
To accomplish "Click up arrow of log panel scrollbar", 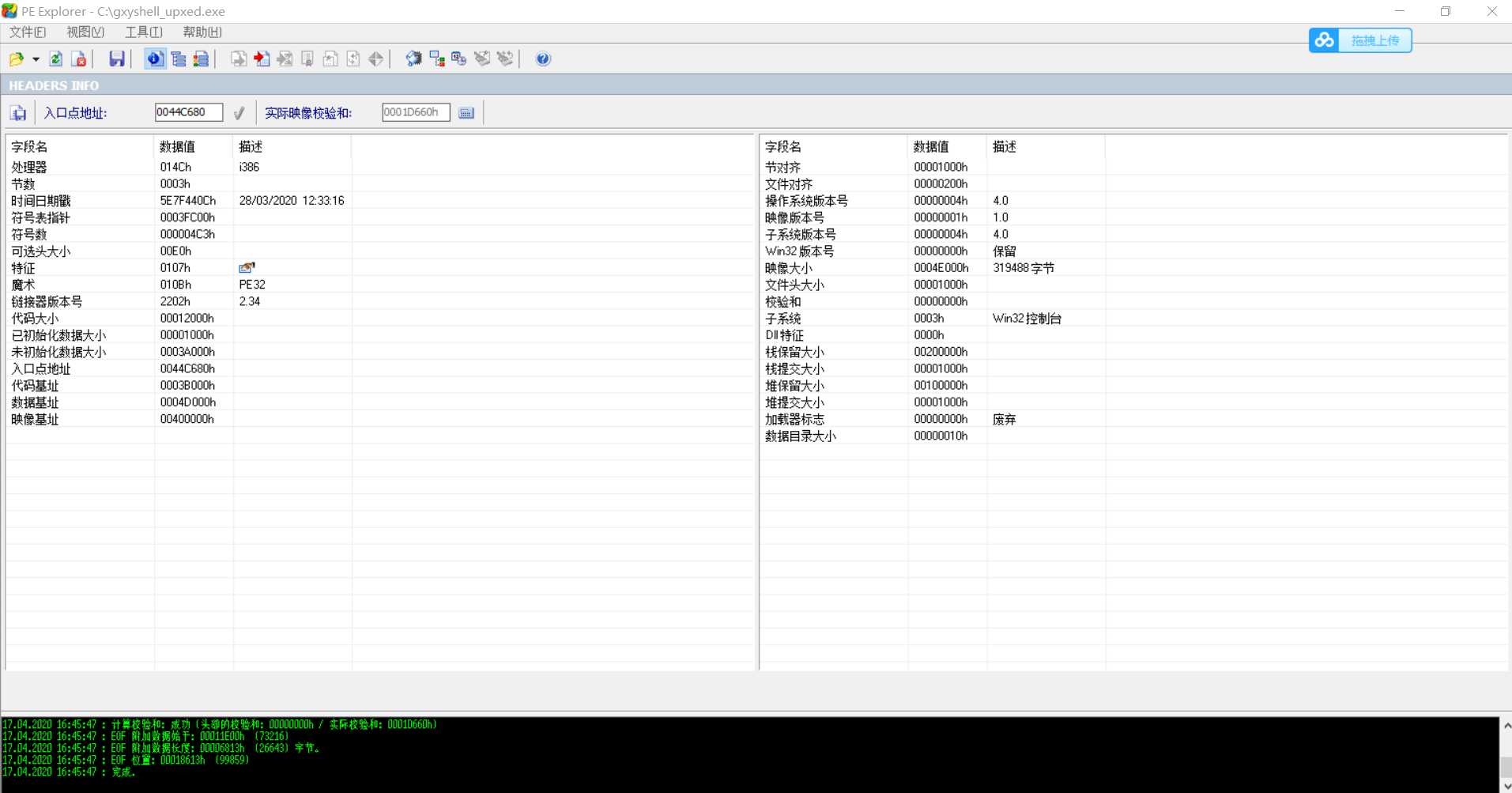I will tap(1506, 725).
